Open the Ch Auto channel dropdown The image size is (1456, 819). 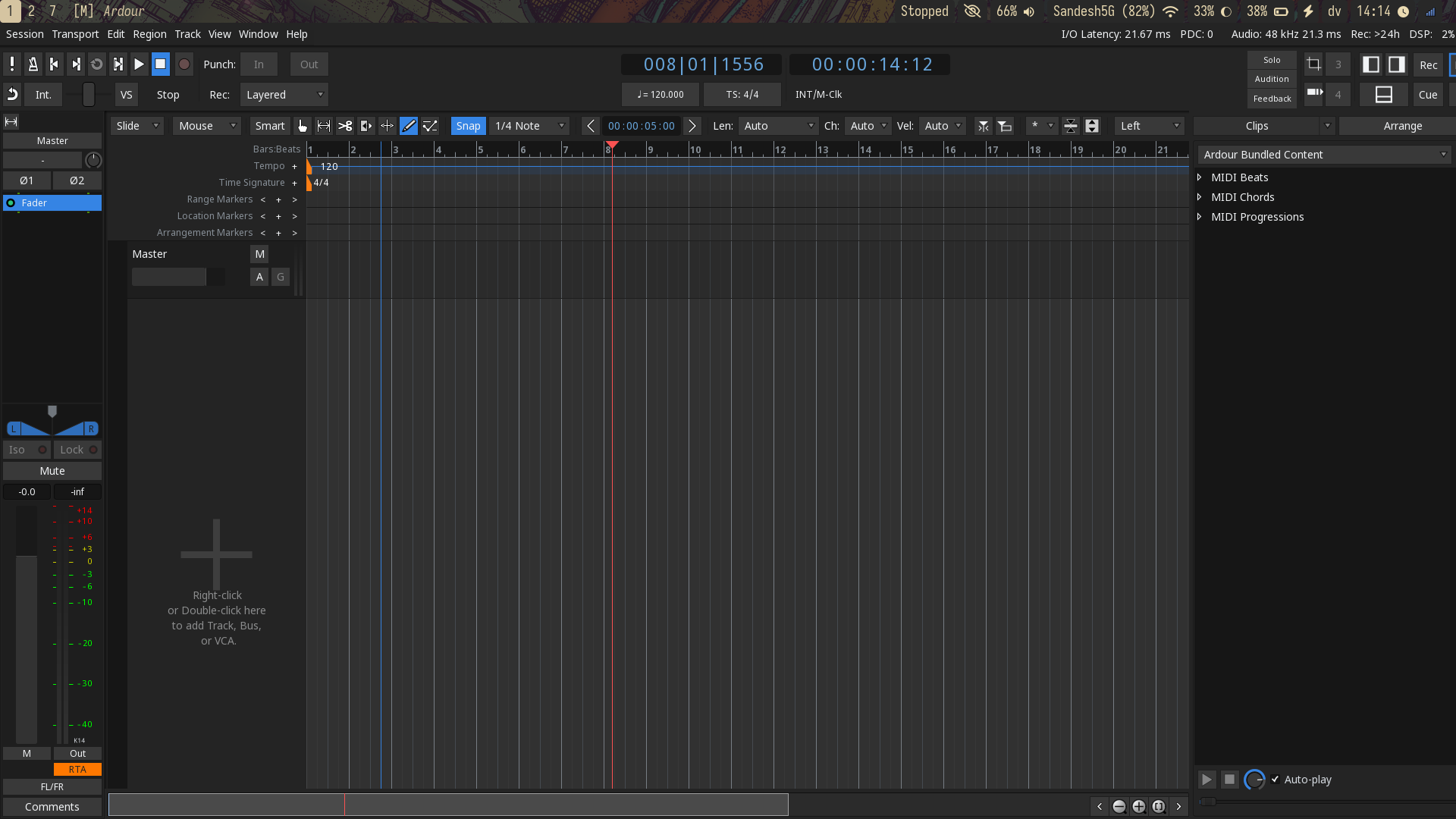pyautogui.click(x=868, y=126)
